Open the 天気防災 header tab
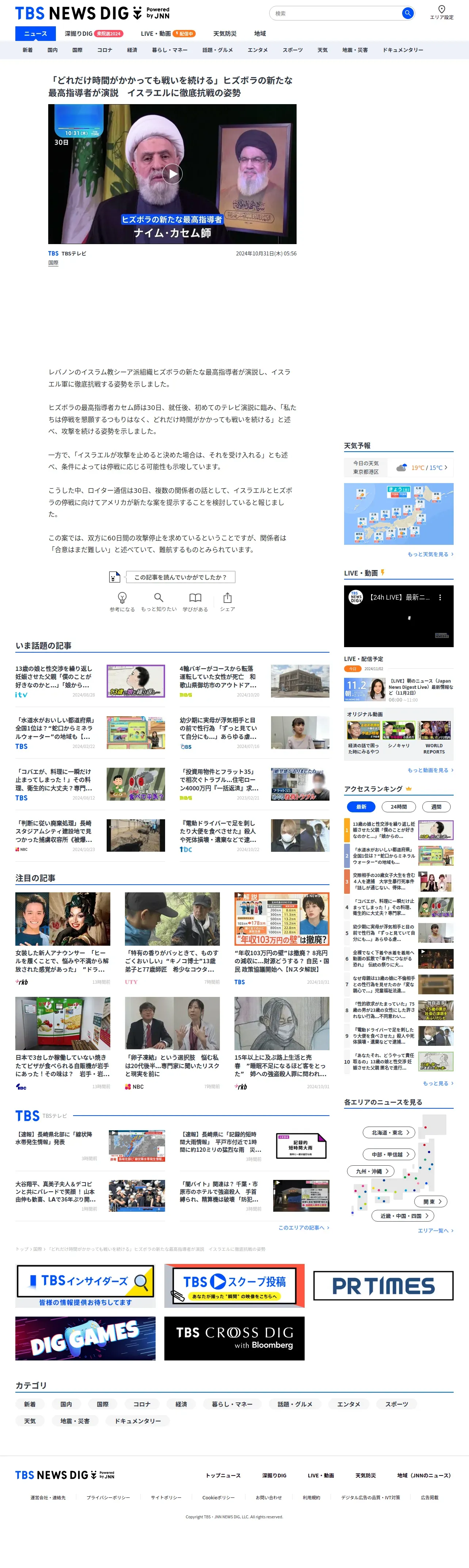The image size is (469, 1568). click(225, 34)
